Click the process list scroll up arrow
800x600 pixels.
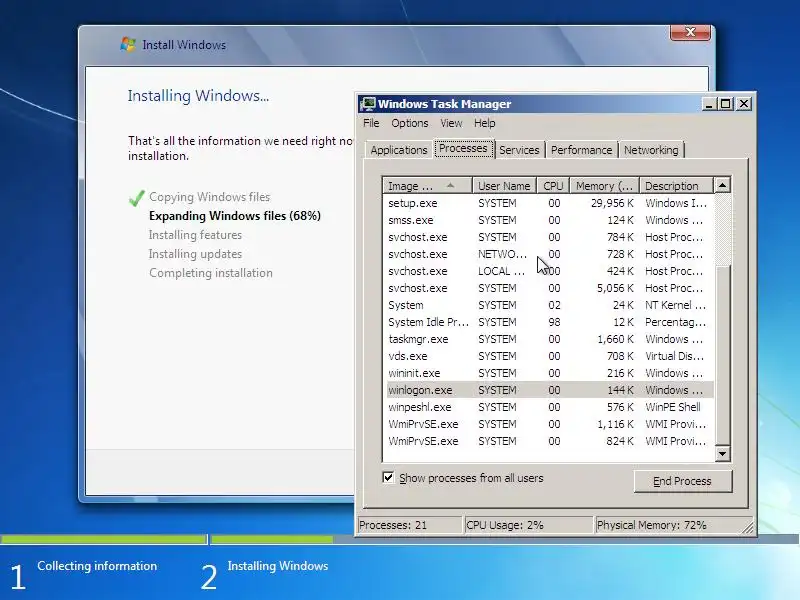tap(722, 185)
